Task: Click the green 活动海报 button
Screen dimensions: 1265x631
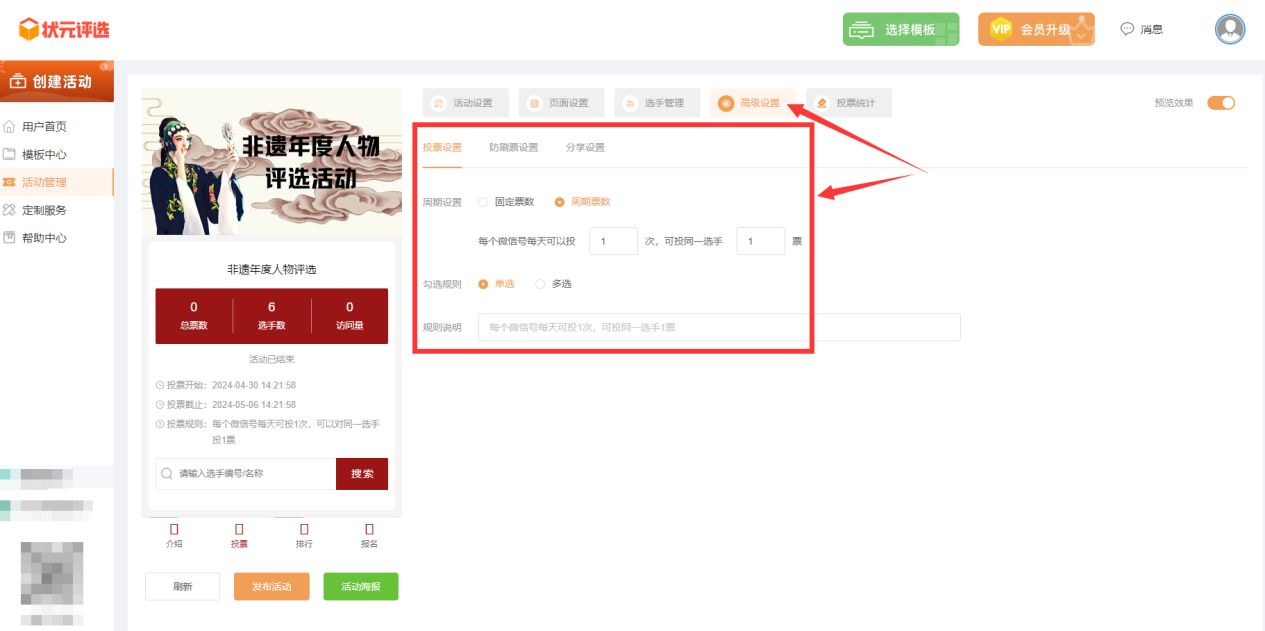Action: pos(360,587)
